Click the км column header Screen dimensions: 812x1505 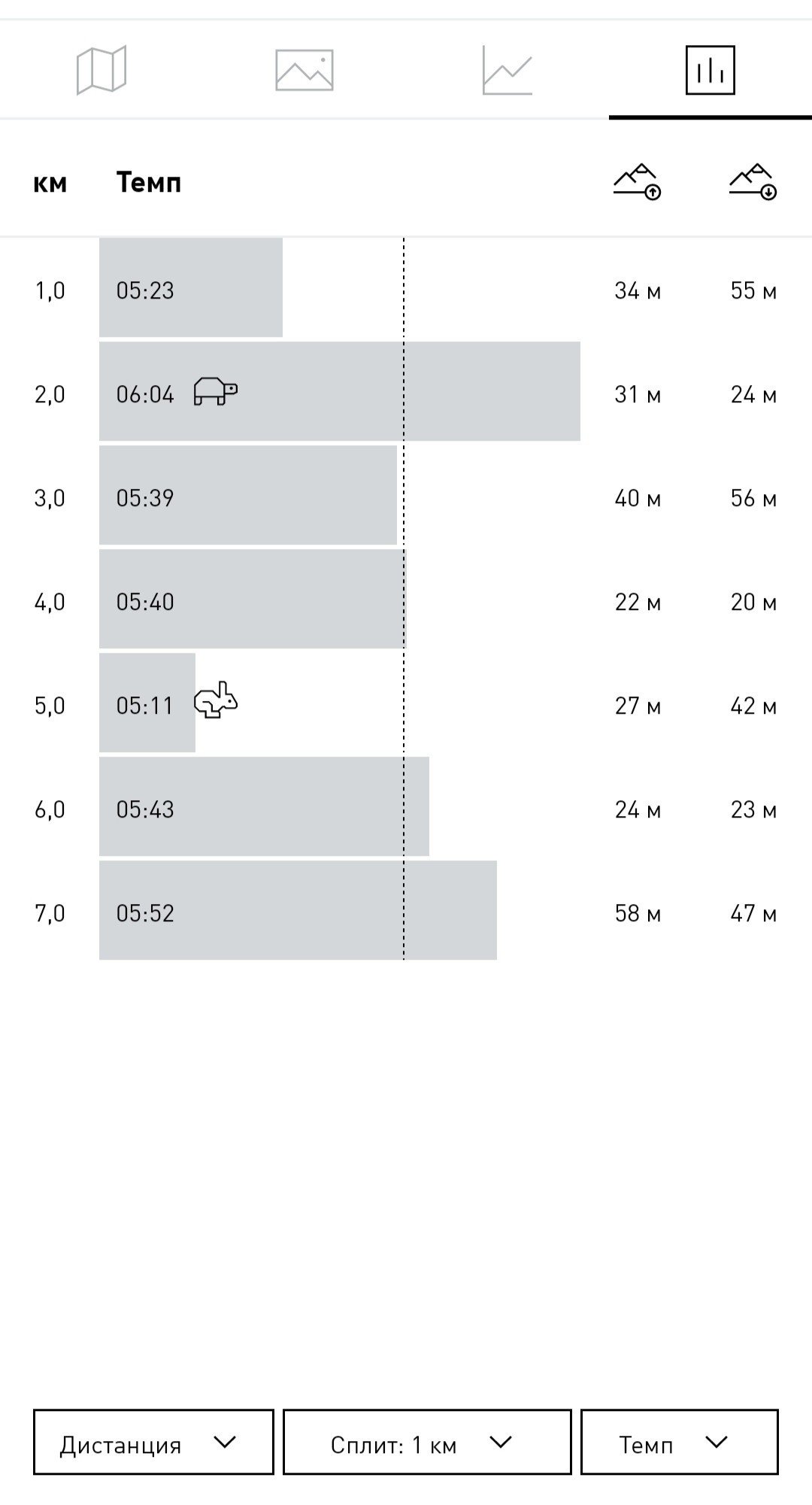click(x=50, y=183)
